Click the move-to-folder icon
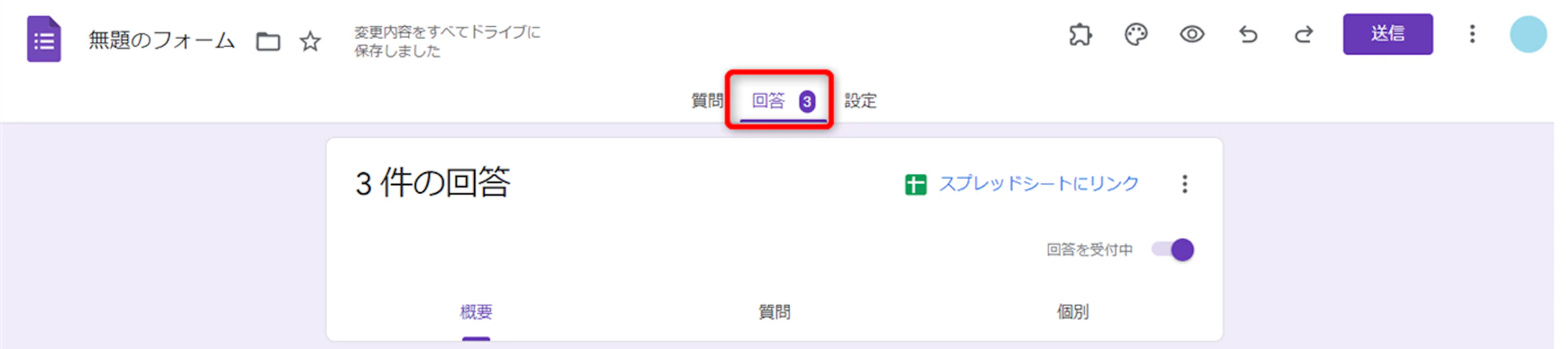 pos(268,41)
